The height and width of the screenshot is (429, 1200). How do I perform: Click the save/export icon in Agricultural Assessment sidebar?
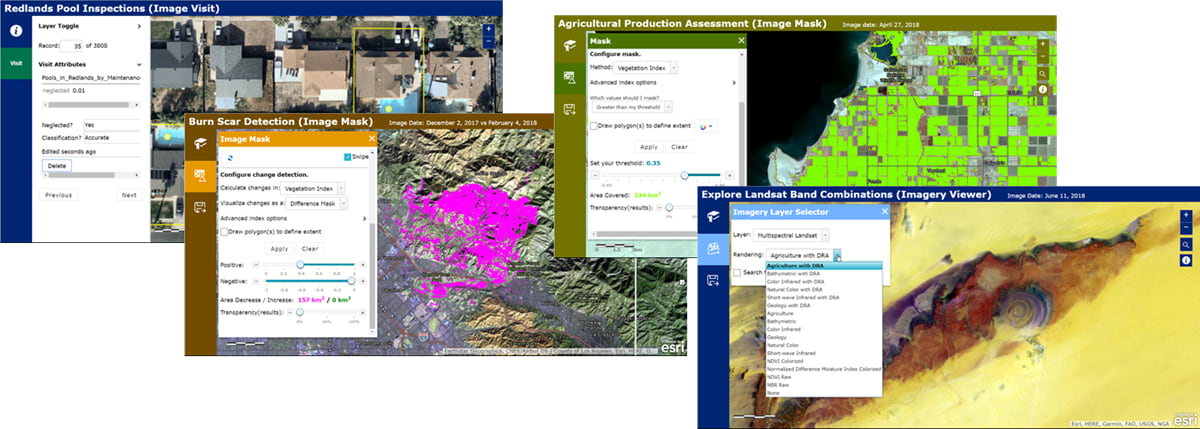point(569,108)
